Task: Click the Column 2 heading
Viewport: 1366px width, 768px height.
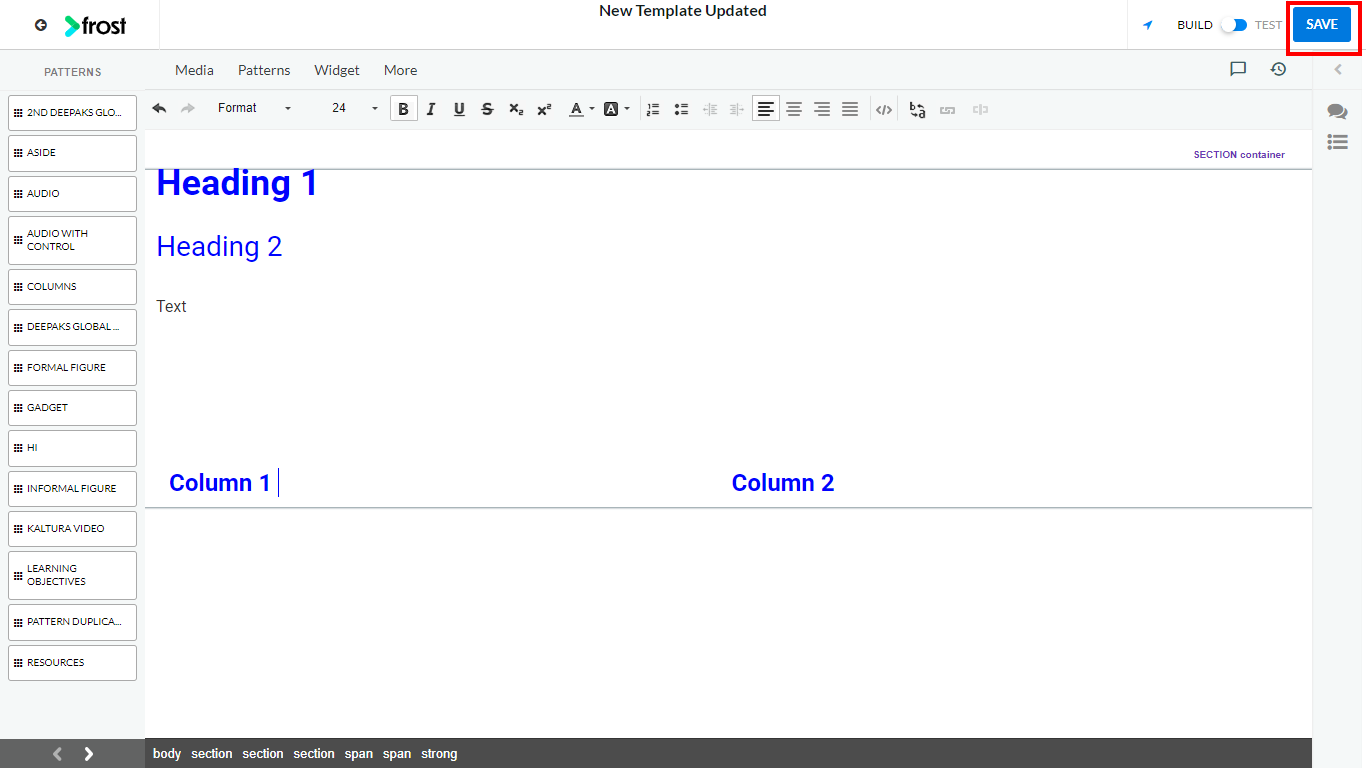Action: pyautogui.click(x=783, y=483)
